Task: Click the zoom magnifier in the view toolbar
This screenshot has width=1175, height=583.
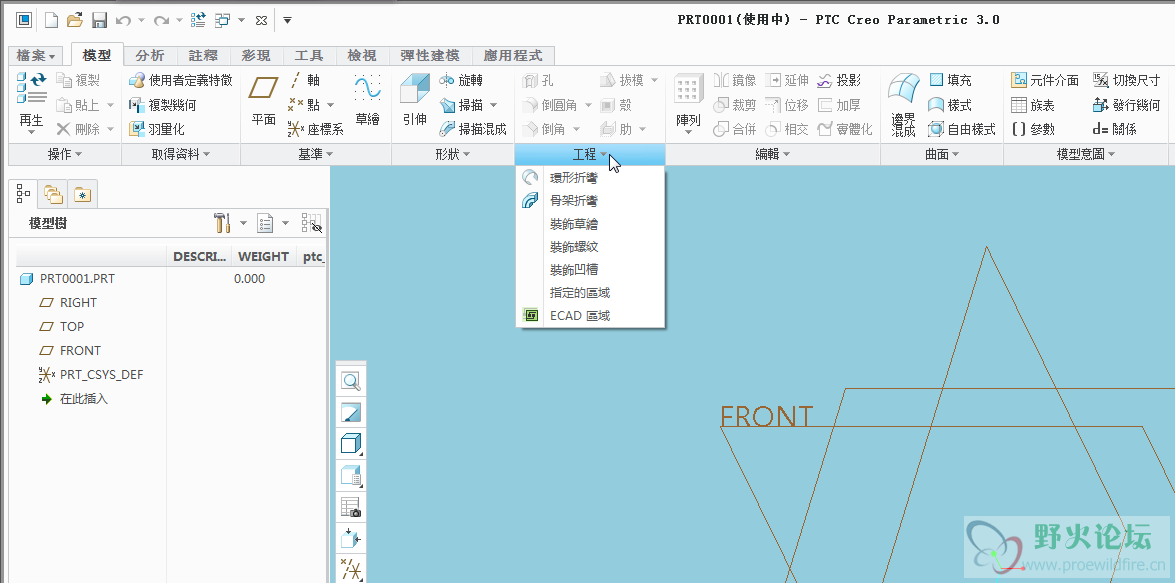Action: pos(351,381)
